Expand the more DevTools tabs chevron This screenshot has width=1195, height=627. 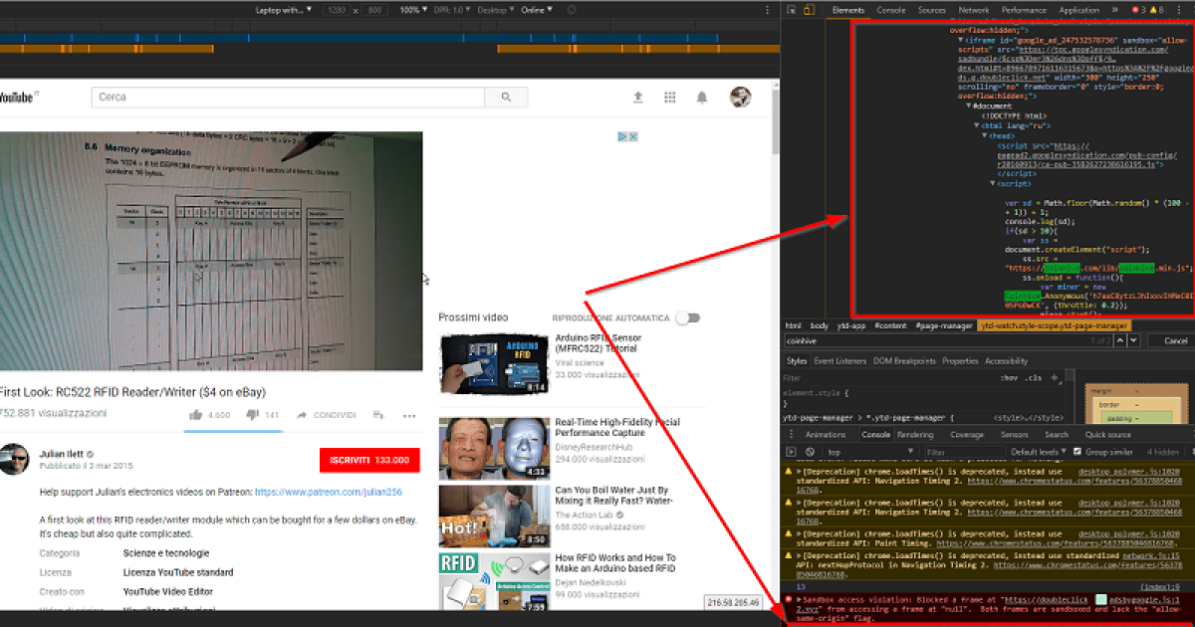coord(1115,10)
